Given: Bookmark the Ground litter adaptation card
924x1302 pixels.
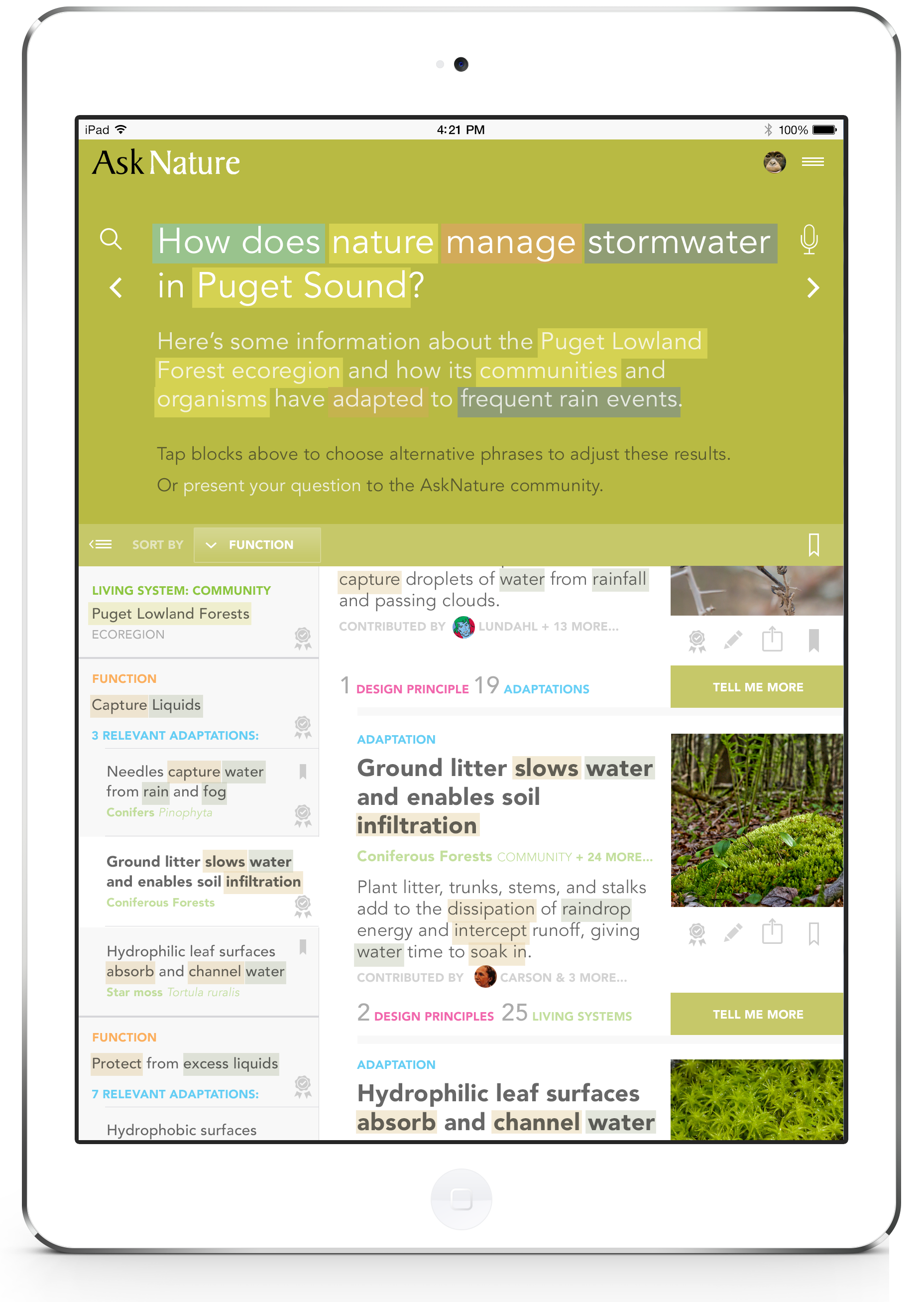Looking at the screenshot, I should pyautogui.click(x=813, y=933).
